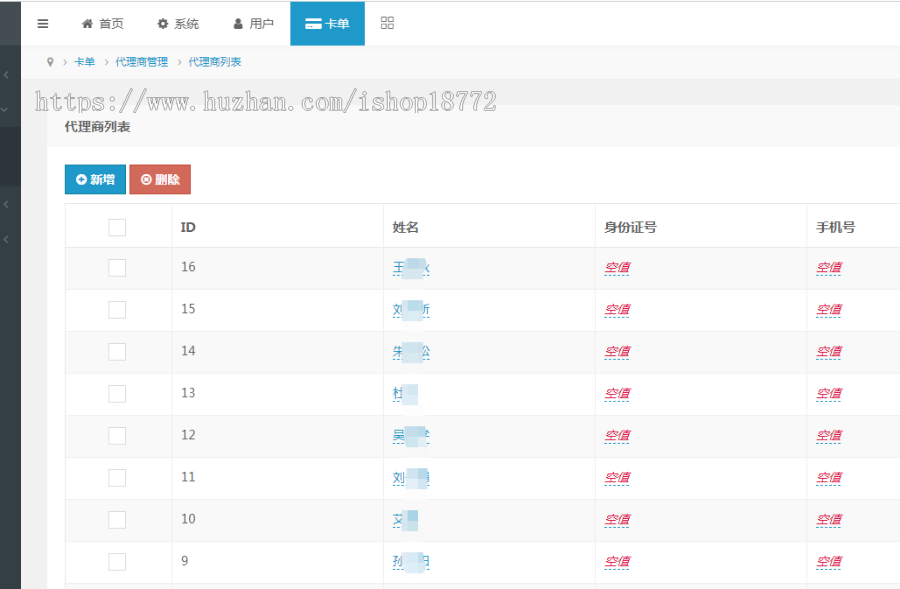
Task: Edit 身份证号 空值 in row 10
Action: tap(617, 520)
